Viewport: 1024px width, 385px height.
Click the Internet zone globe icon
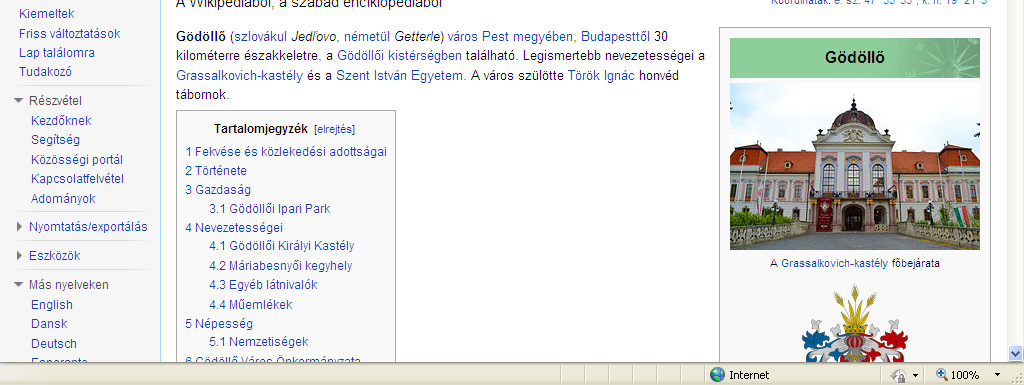[x=718, y=375]
